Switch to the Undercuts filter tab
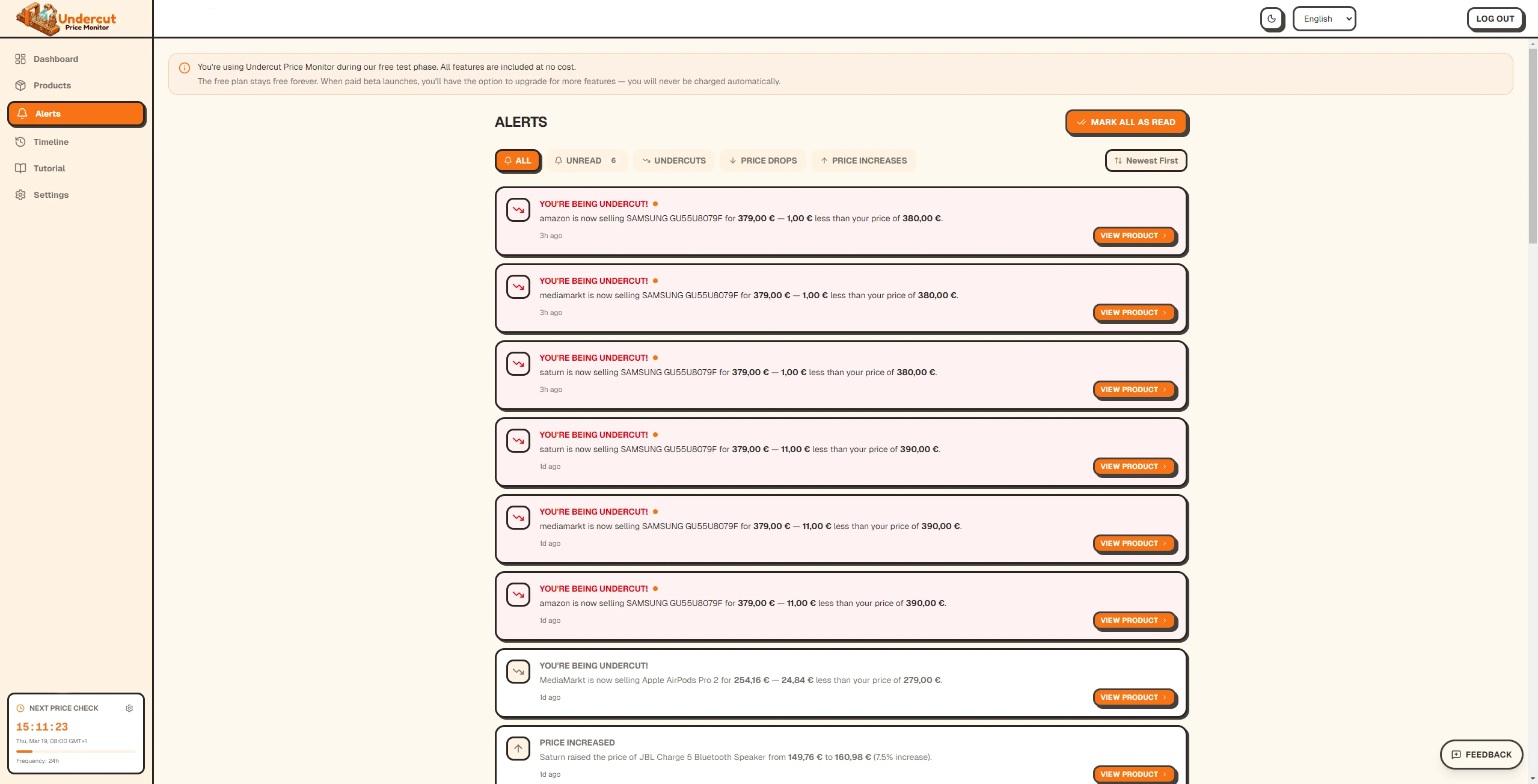 pos(673,161)
